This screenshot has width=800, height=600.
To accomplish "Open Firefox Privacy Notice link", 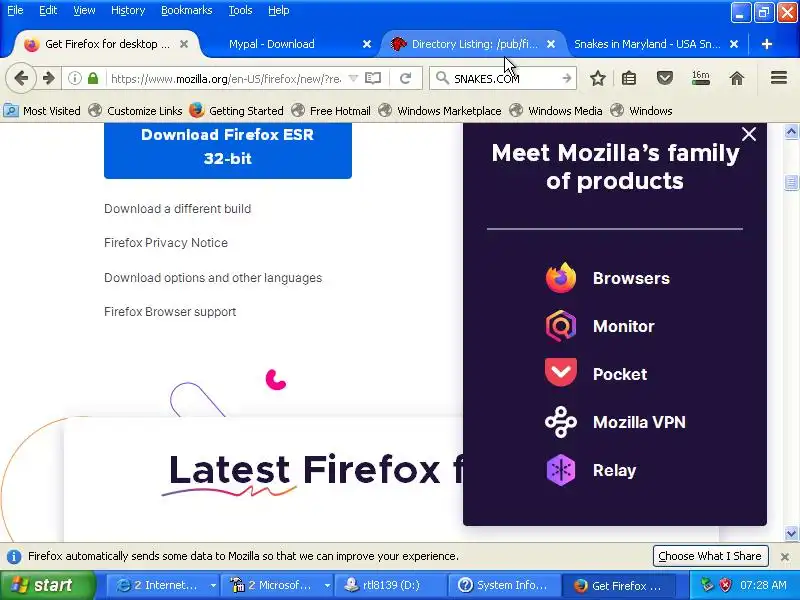I will (x=166, y=243).
